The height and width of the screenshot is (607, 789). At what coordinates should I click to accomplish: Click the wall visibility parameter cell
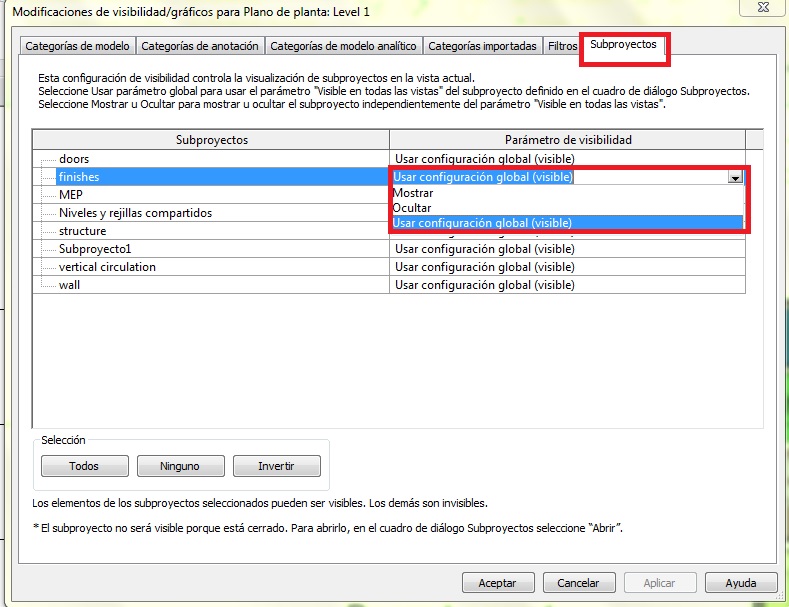click(x=566, y=285)
